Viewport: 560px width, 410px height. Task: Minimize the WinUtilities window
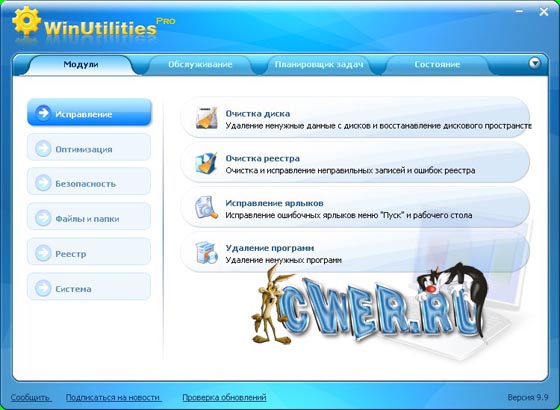click(519, 12)
